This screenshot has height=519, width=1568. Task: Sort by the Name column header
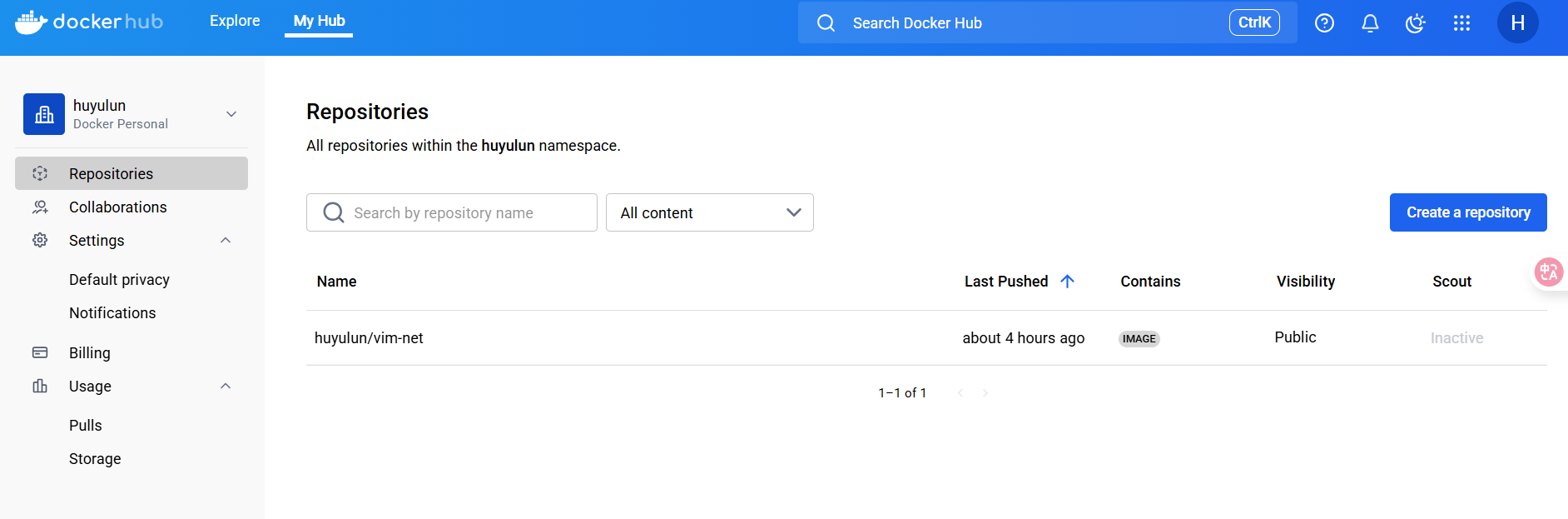point(336,282)
